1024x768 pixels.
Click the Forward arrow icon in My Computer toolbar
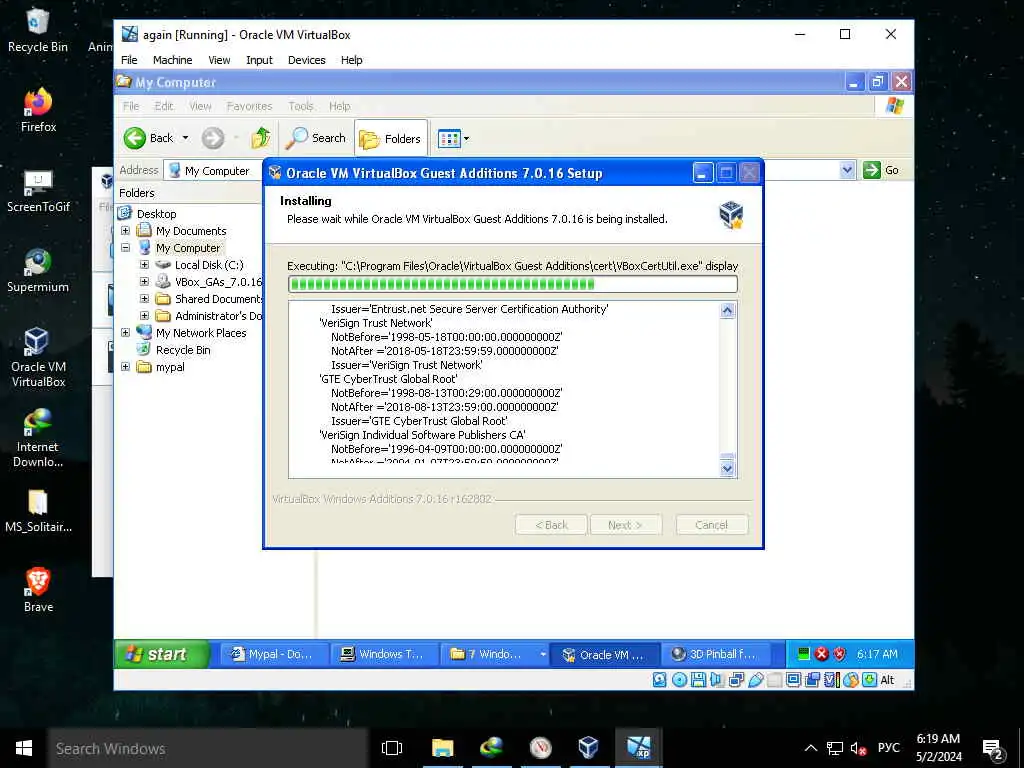tap(212, 138)
